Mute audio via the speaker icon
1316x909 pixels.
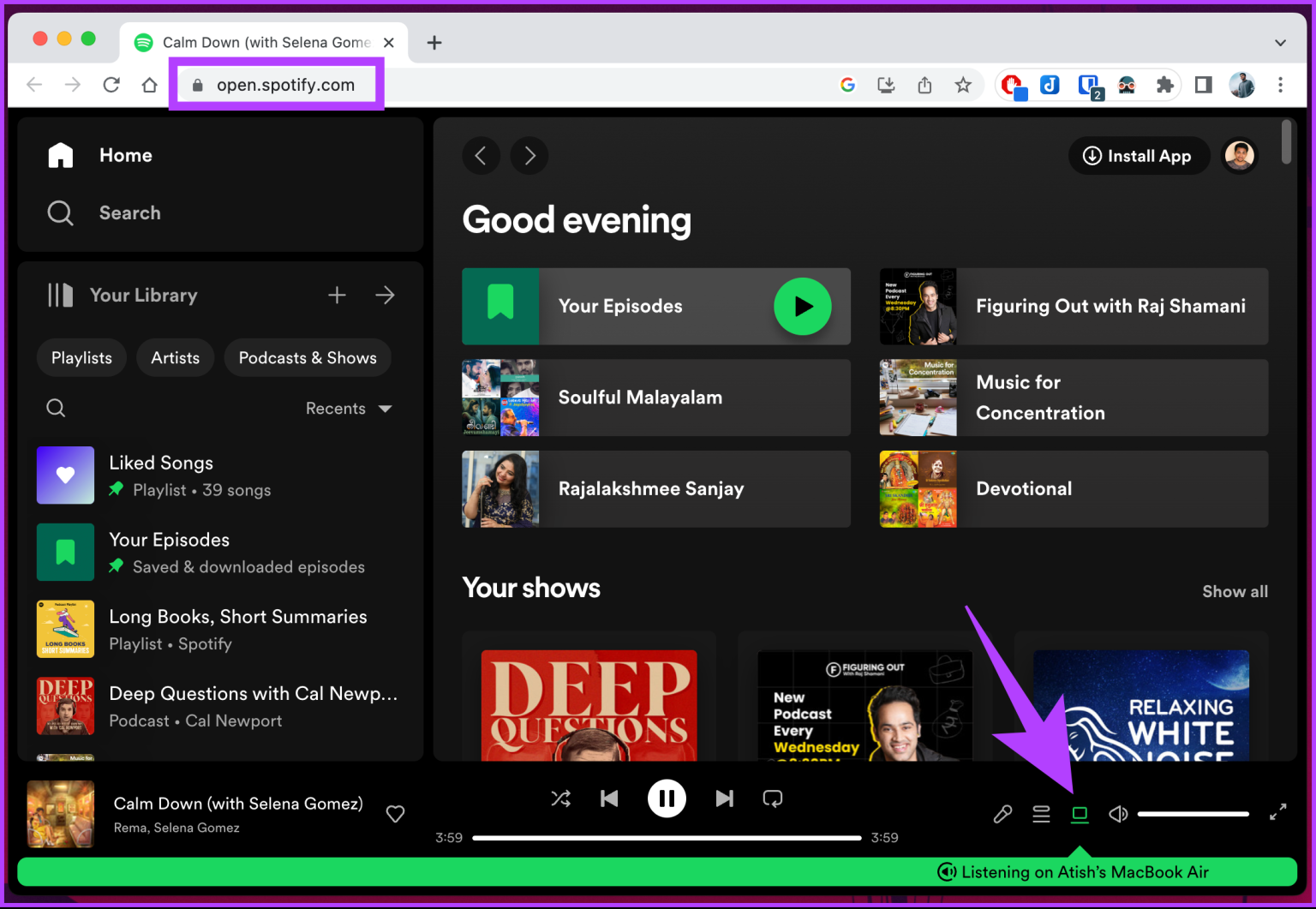(x=1118, y=814)
